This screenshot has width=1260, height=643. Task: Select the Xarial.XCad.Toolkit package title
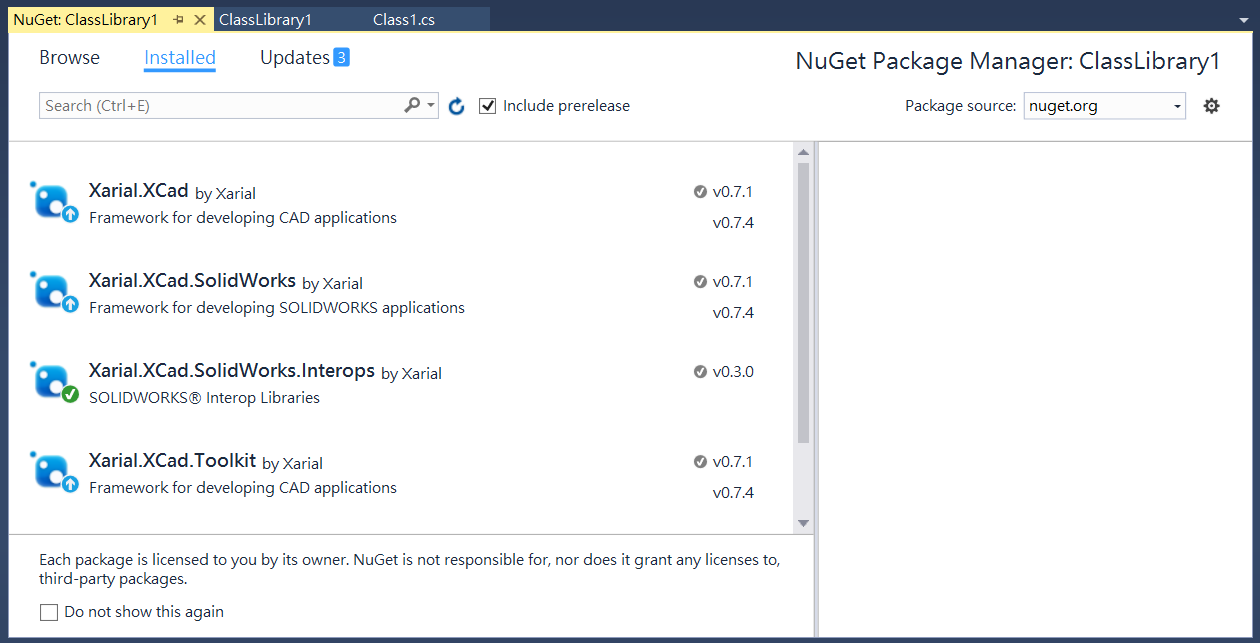(x=172, y=461)
